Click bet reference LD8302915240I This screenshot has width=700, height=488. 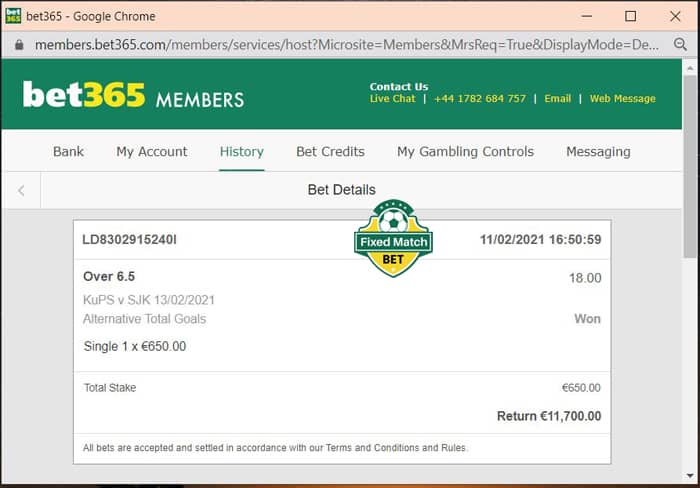[x=129, y=240]
